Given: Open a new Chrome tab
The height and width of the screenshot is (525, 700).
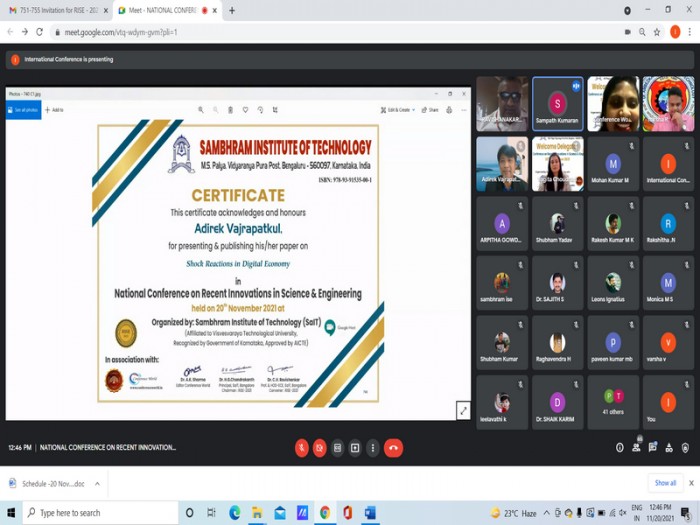Looking at the screenshot, I should pos(232,10).
